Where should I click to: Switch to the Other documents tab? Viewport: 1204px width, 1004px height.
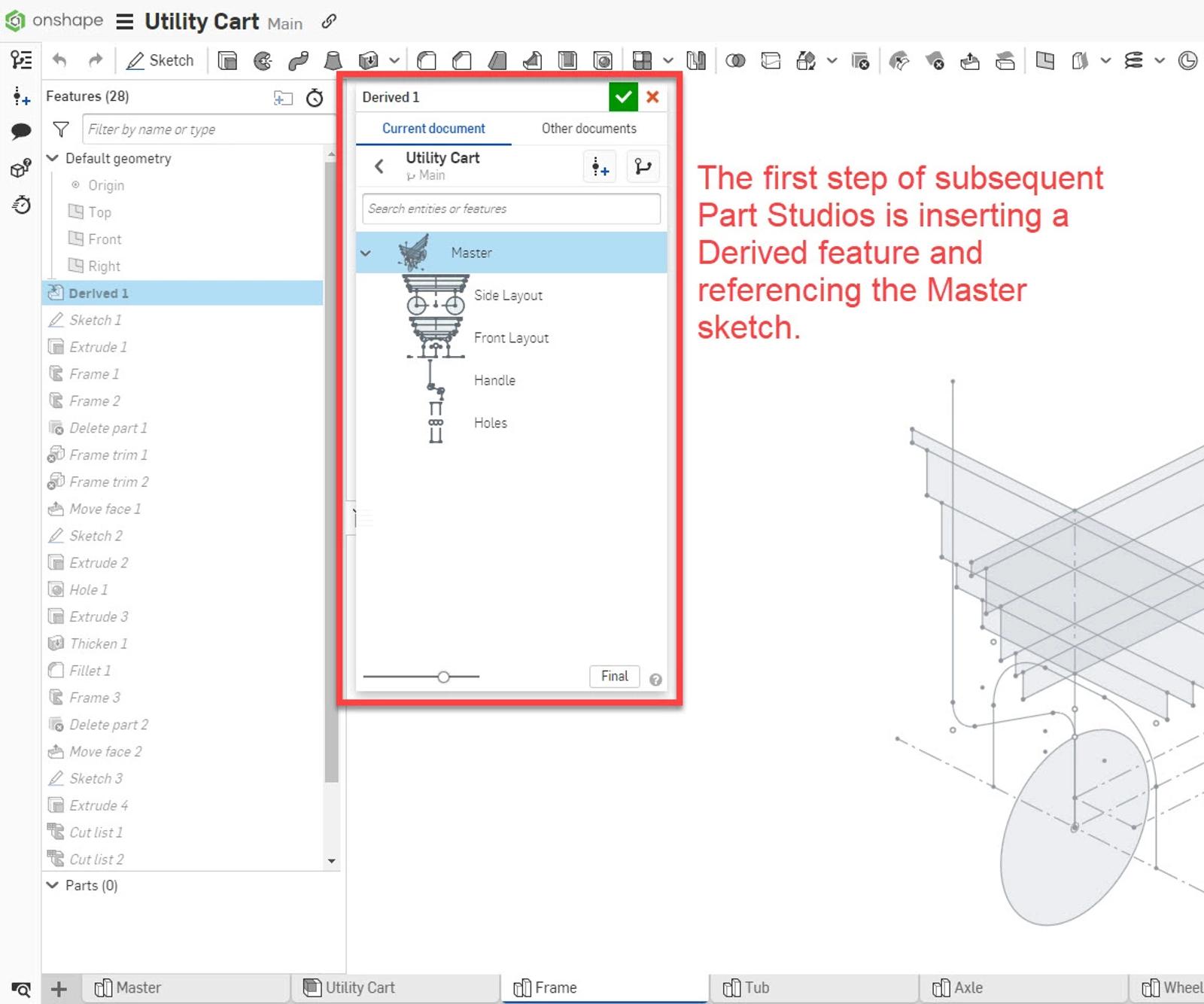(588, 129)
